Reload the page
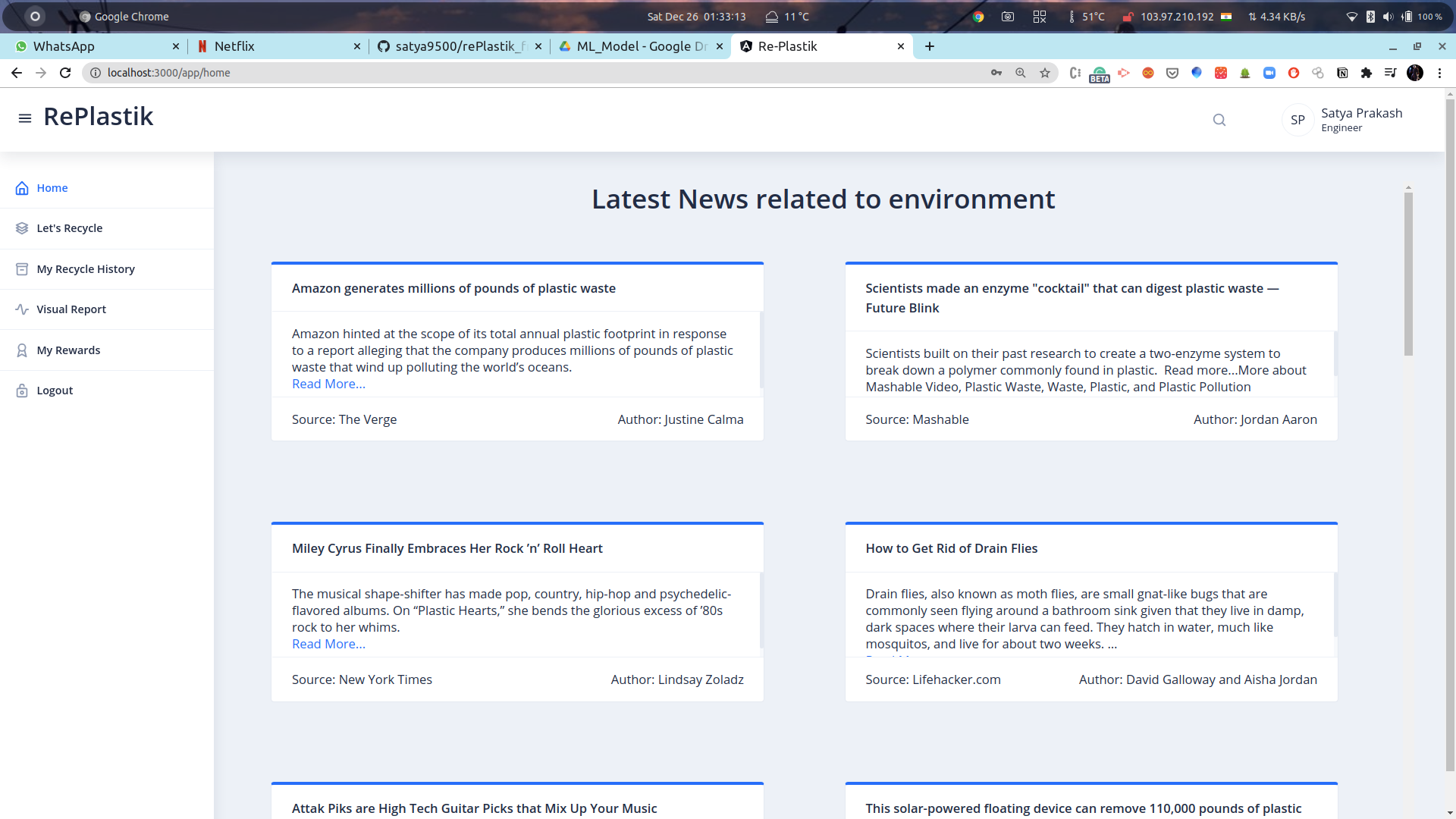Screen dimensions: 1456x819 point(65,73)
